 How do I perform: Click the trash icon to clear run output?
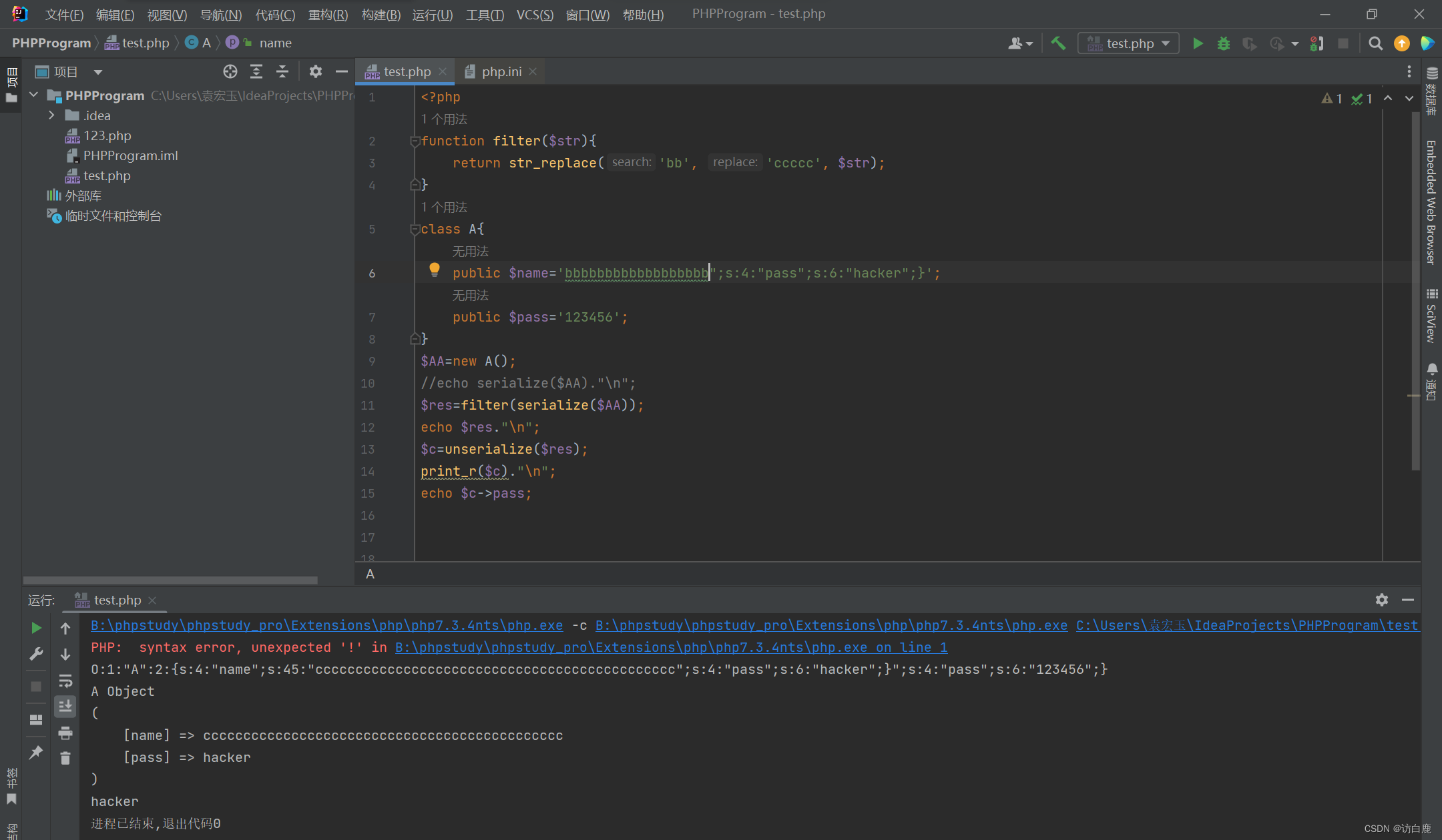click(65, 758)
